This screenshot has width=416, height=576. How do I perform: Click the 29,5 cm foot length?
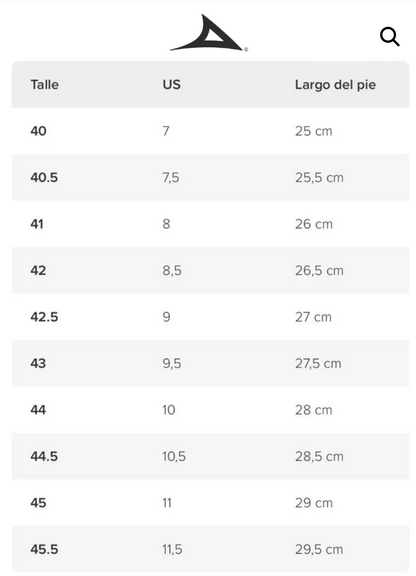point(319,549)
